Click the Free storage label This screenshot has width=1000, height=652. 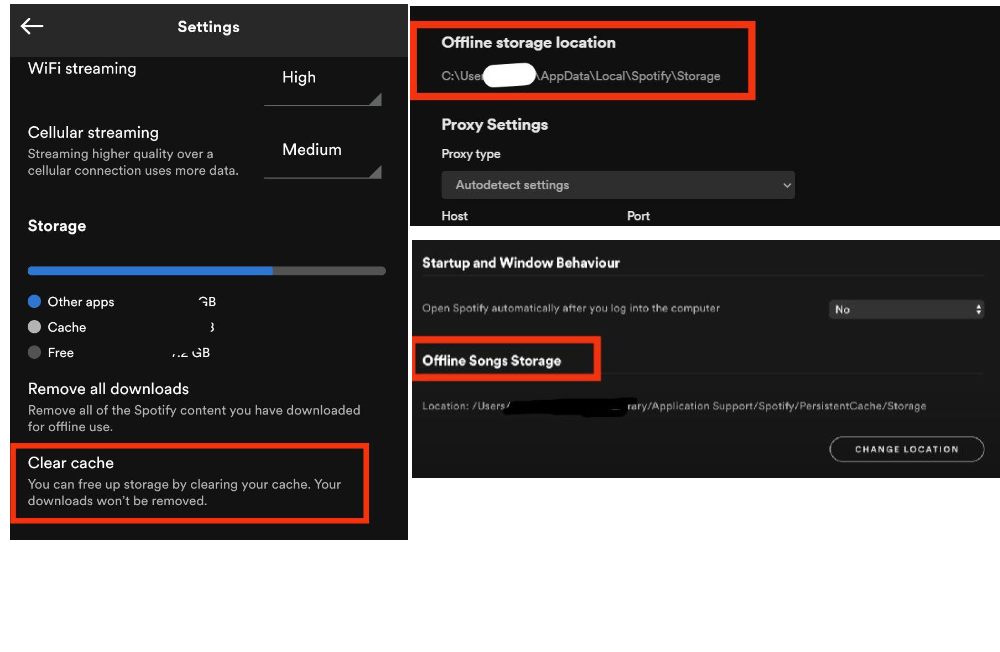coord(61,353)
